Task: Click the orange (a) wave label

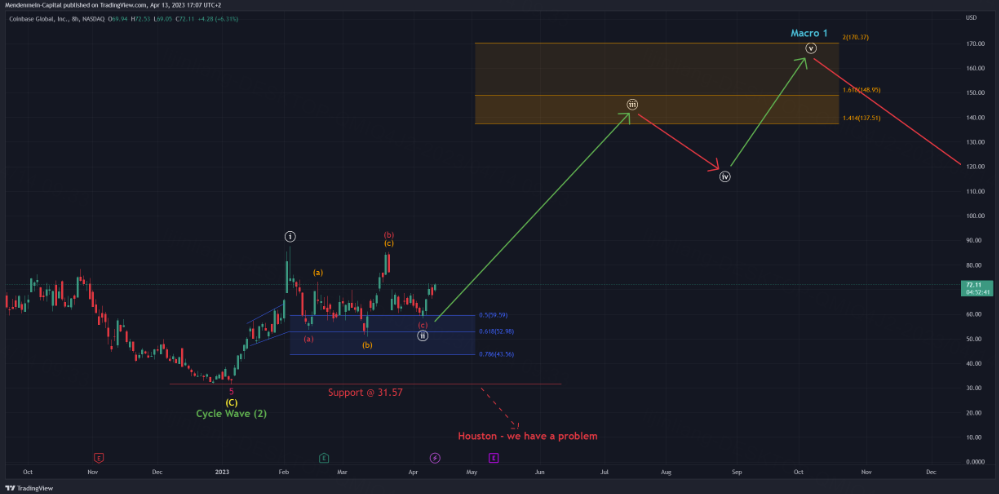Action: [318, 273]
